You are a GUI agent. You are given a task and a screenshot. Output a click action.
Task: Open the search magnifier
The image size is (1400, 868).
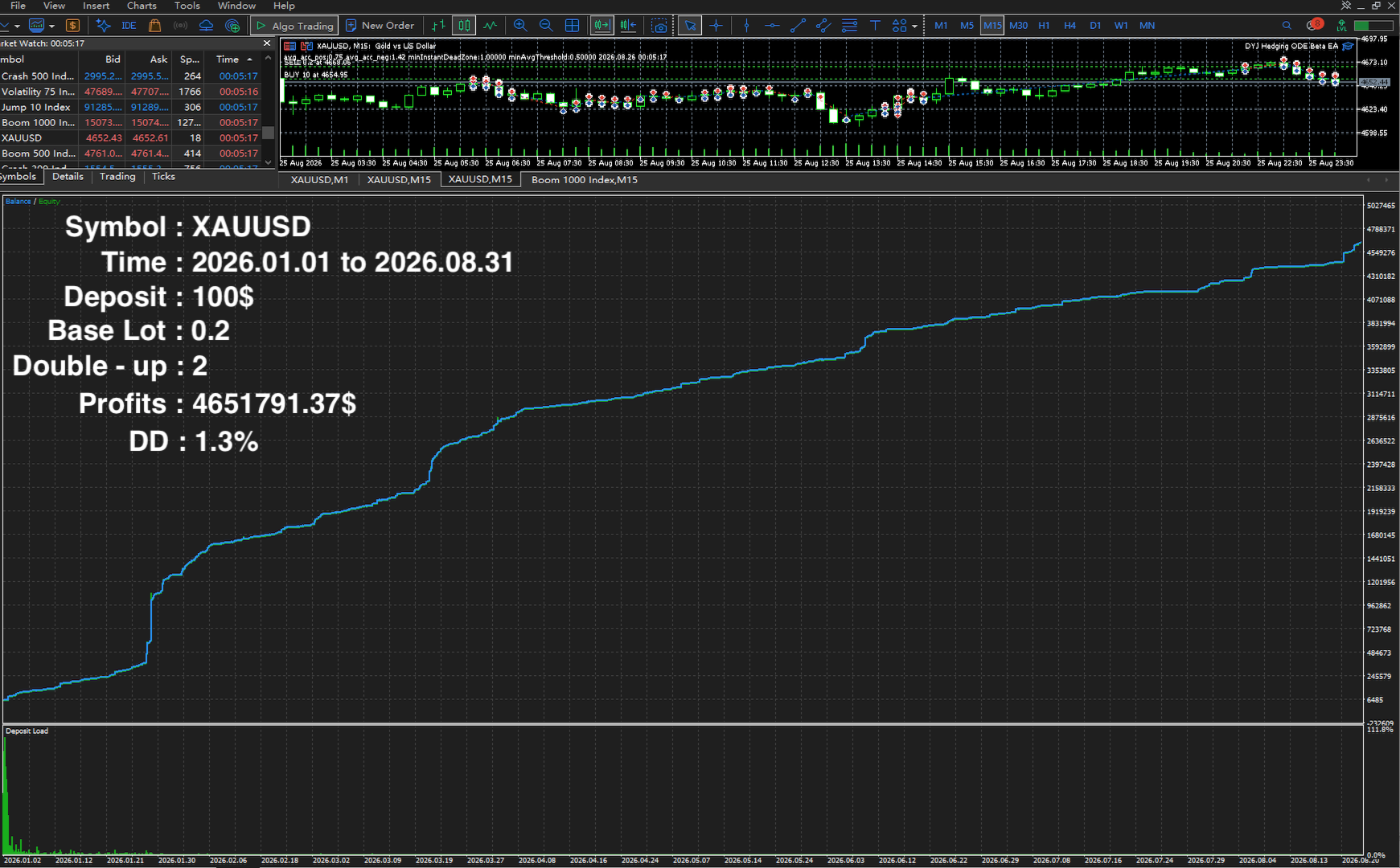pos(1287,26)
